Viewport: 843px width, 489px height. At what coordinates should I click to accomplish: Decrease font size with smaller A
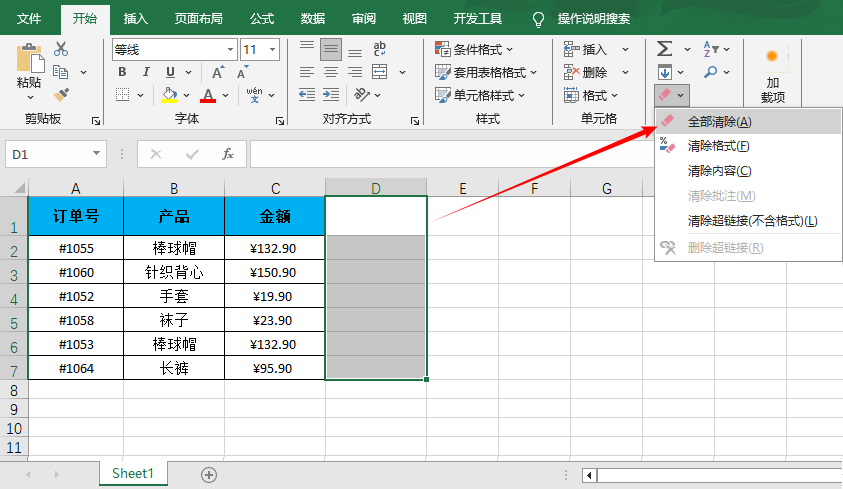242,73
